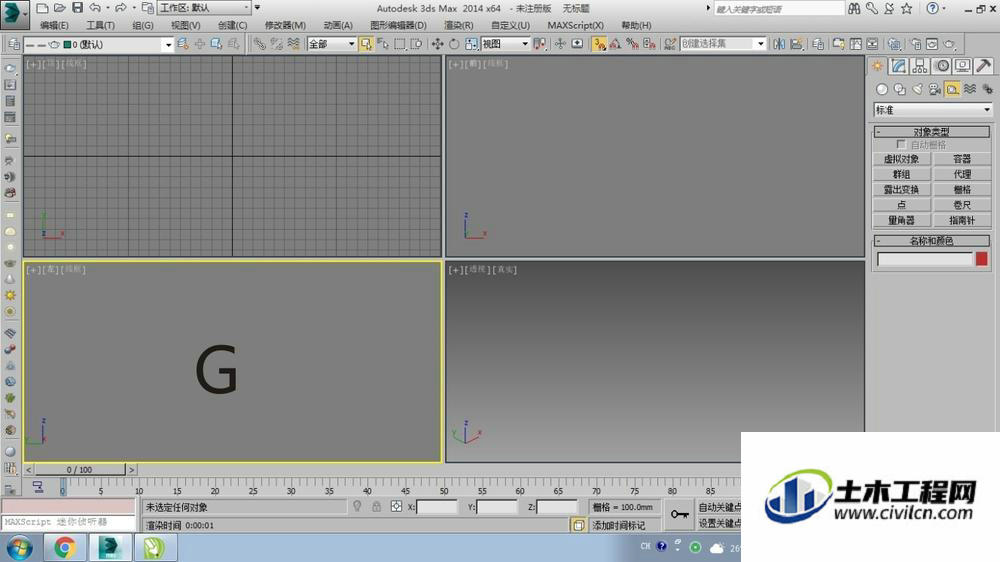The image size is (1000, 562).
Task: Select the Select Object tool in main toolbar
Action: 365,44
